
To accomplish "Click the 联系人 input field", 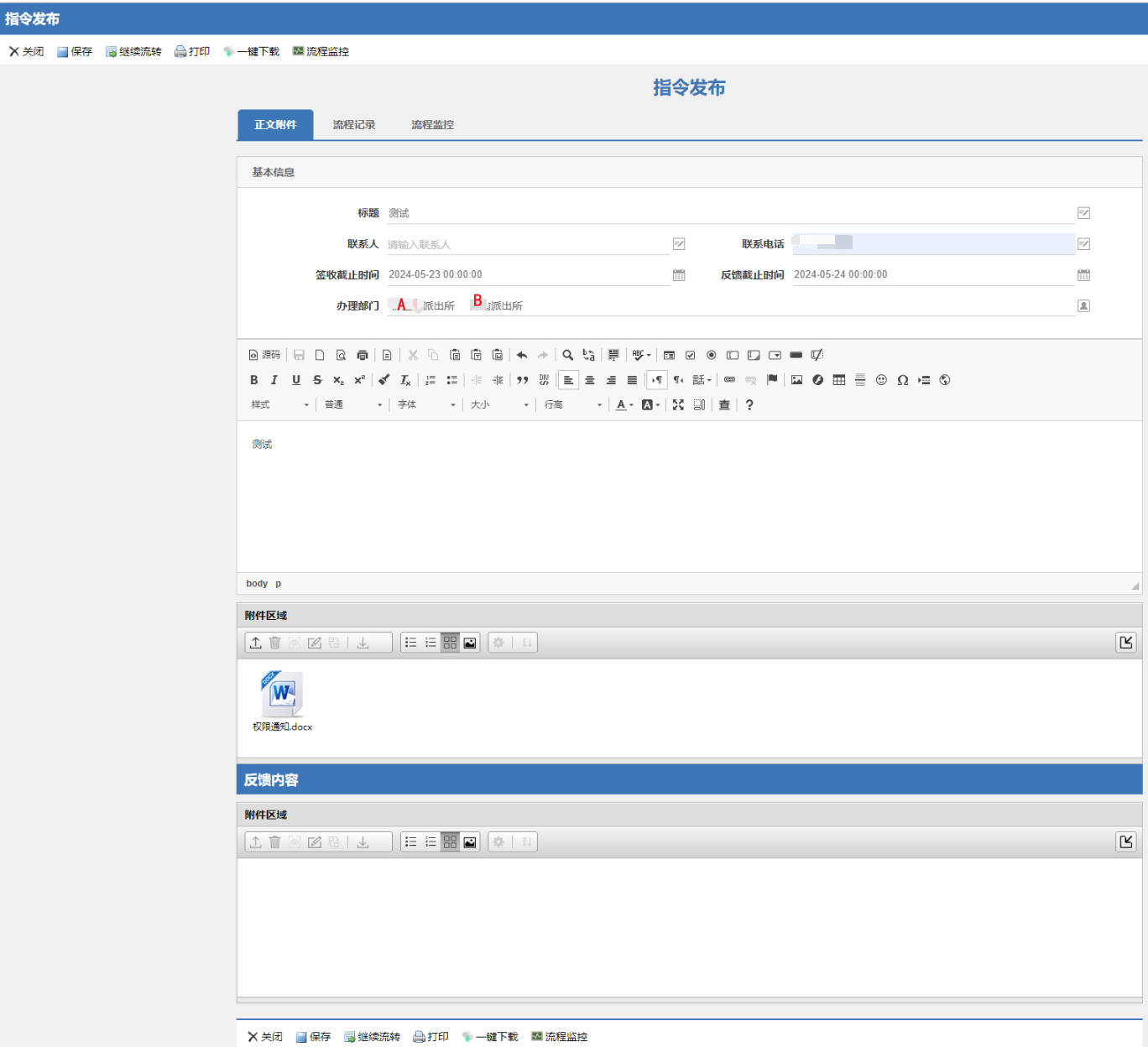I will (528, 244).
